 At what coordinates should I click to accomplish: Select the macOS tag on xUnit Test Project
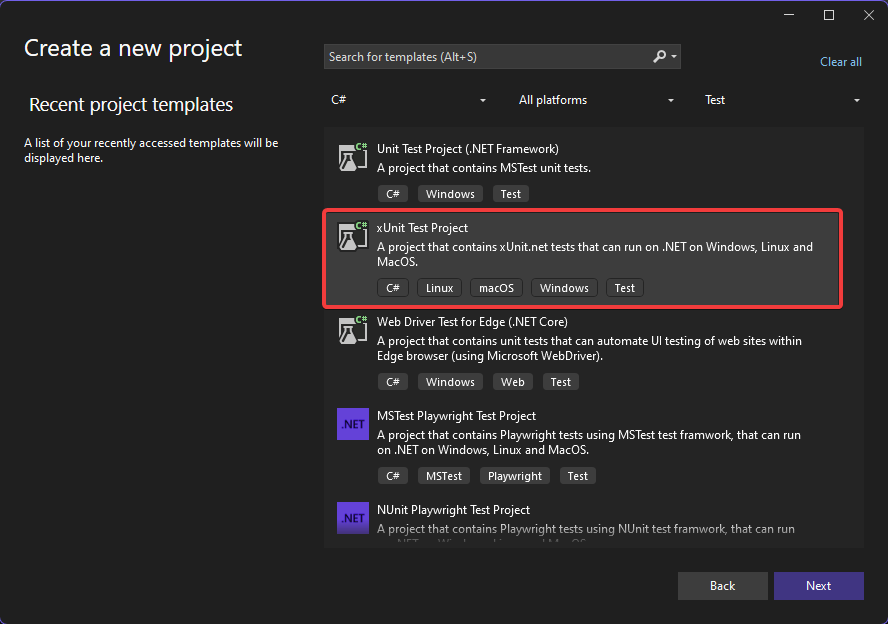point(496,287)
